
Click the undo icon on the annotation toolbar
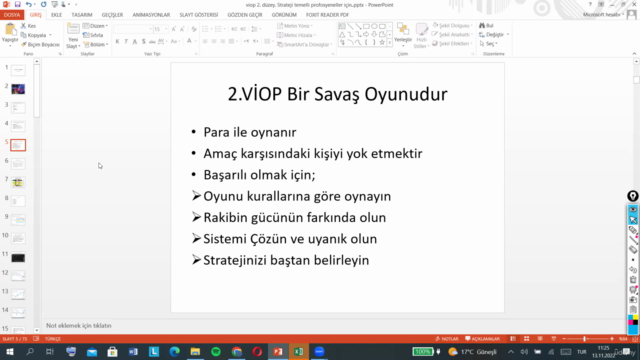633,270
